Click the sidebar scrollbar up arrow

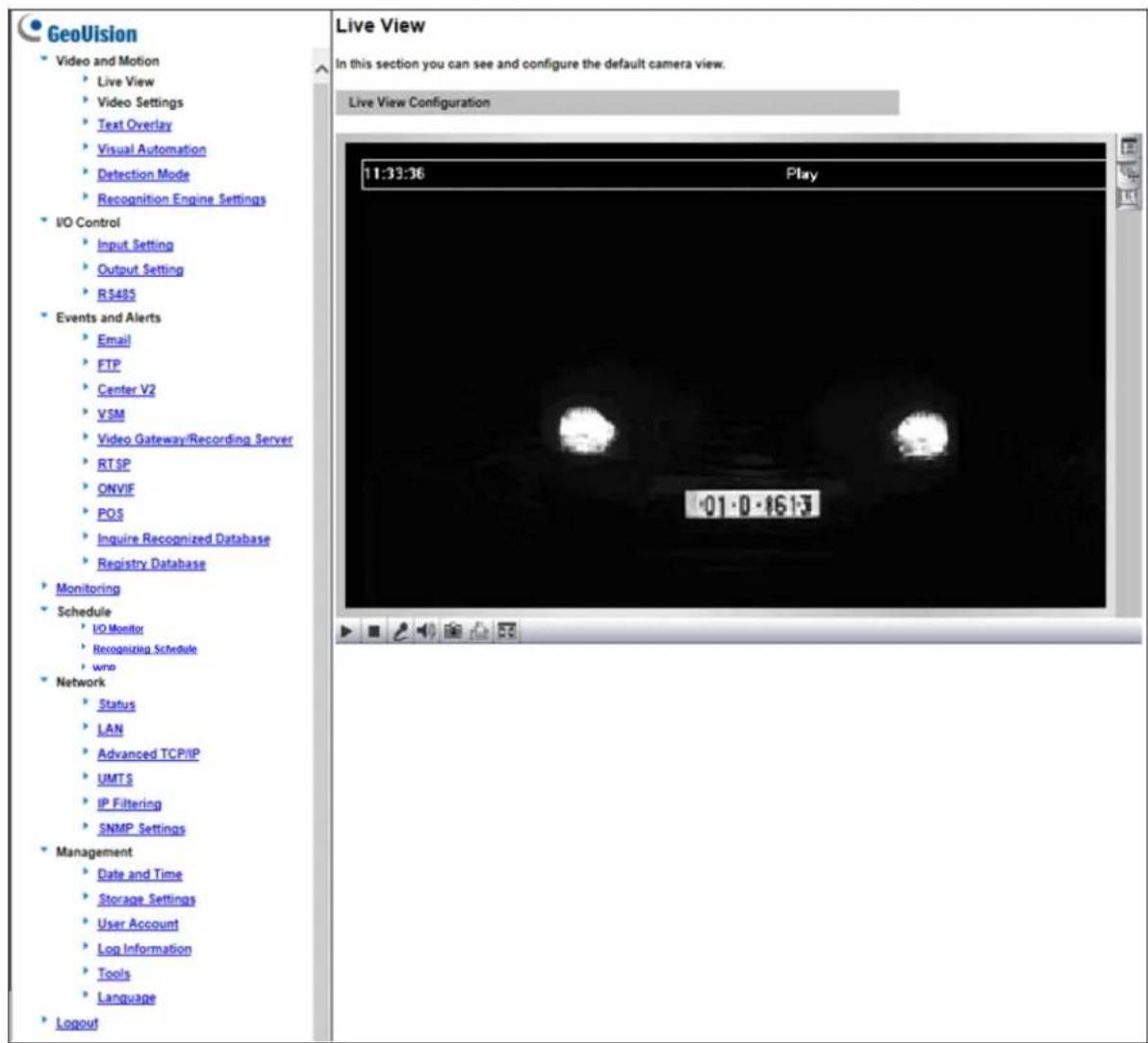click(x=321, y=69)
